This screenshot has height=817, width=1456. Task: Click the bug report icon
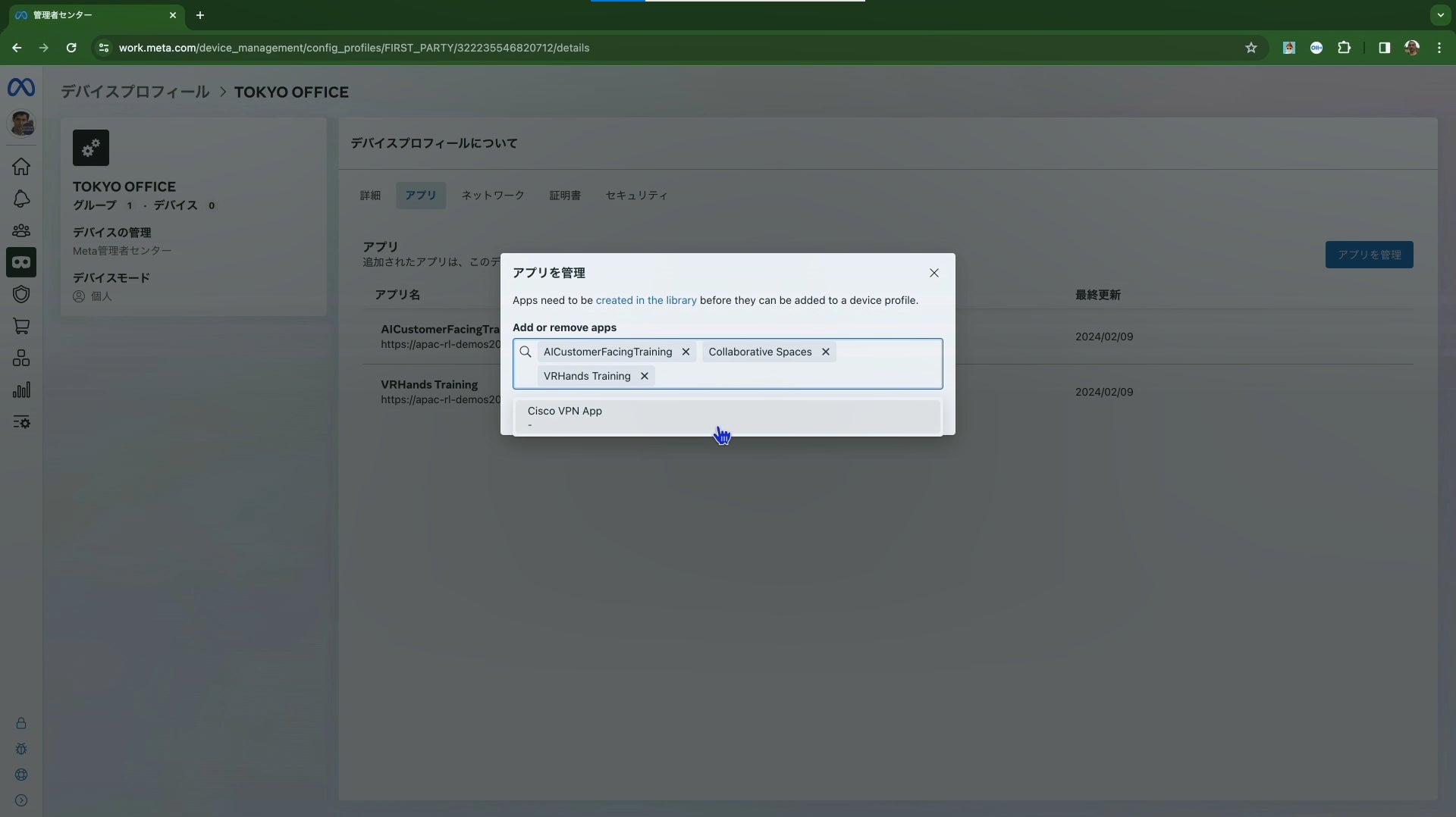tap(21, 749)
